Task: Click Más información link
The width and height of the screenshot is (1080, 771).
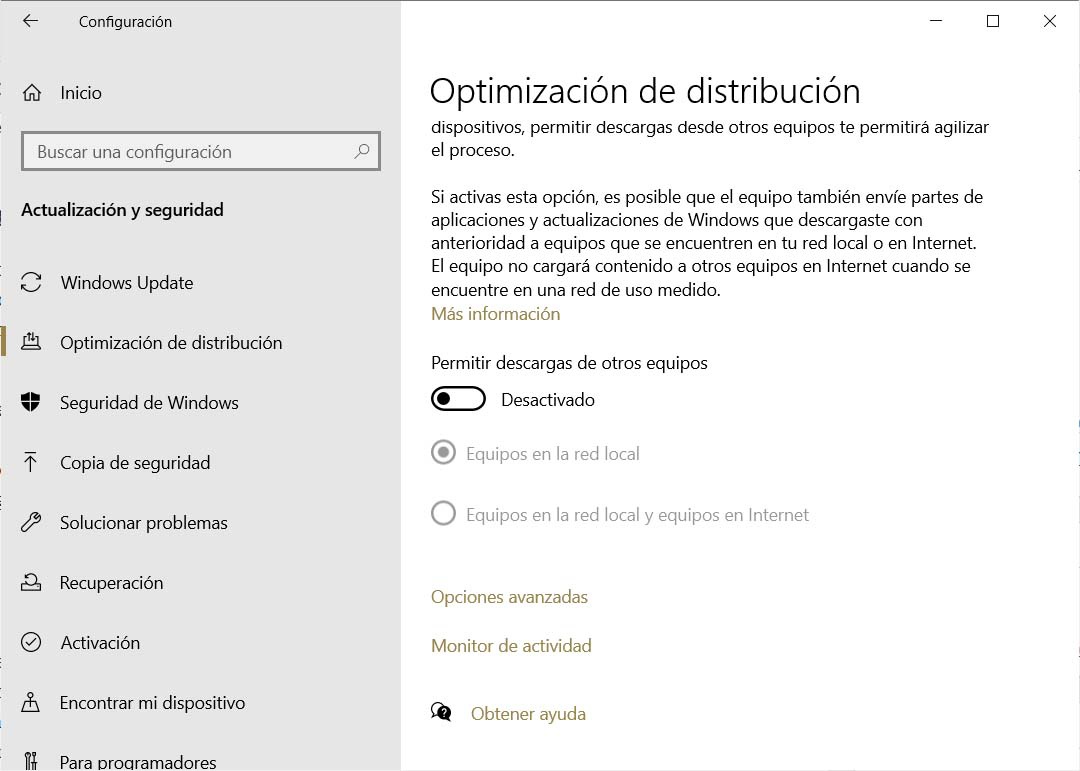Action: (495, 313)
